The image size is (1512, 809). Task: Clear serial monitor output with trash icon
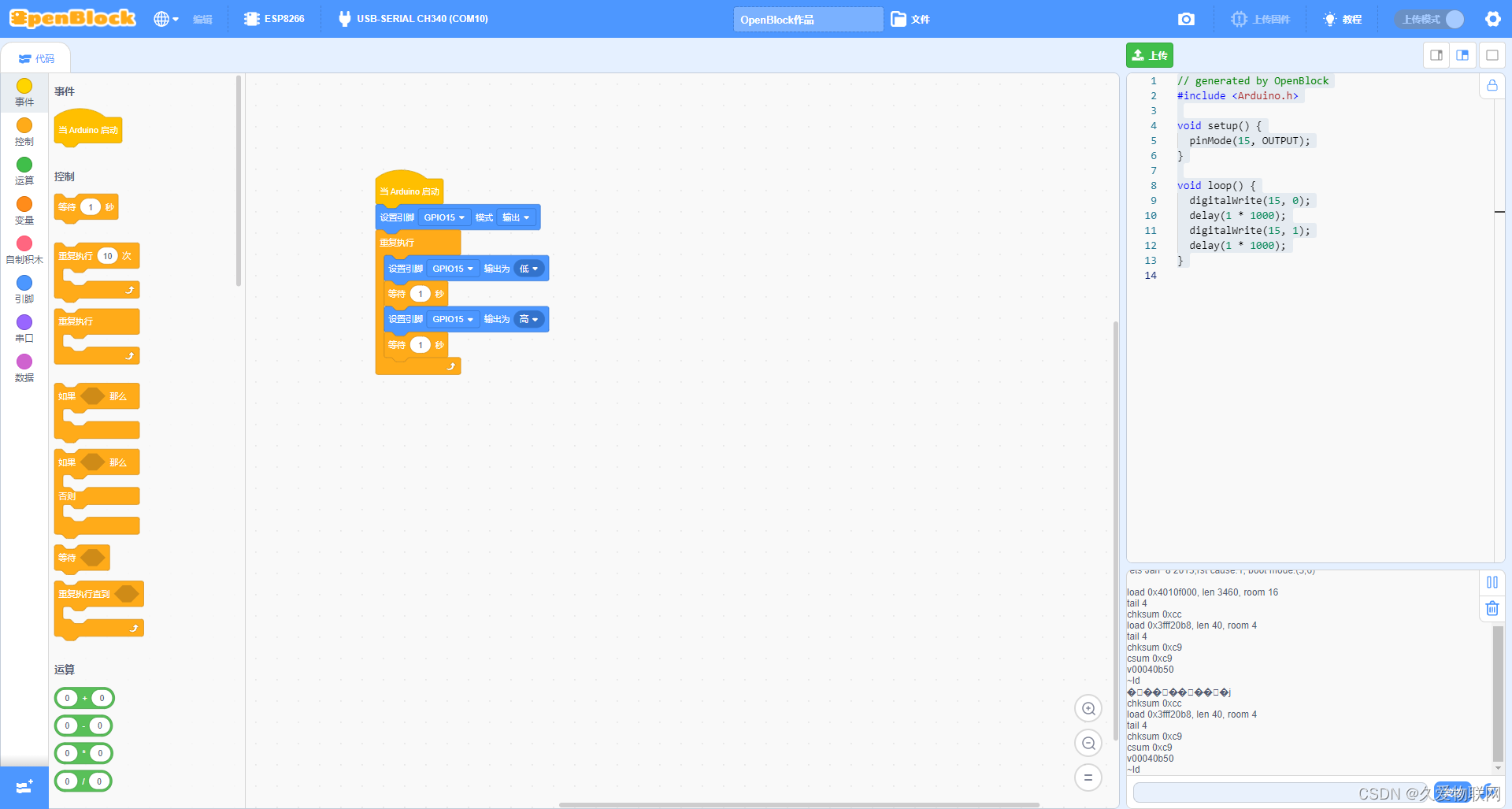click(1492, 608)
